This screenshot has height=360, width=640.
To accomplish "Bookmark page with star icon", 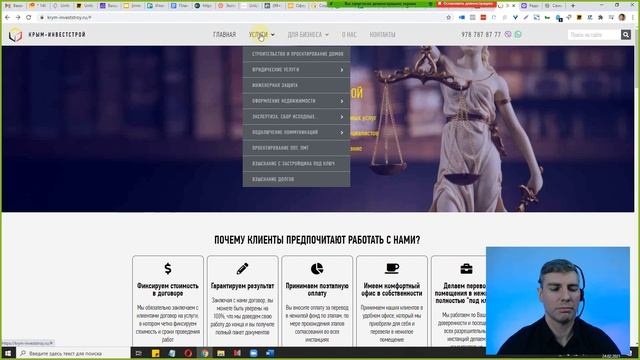I will click(x=449, y=18).
